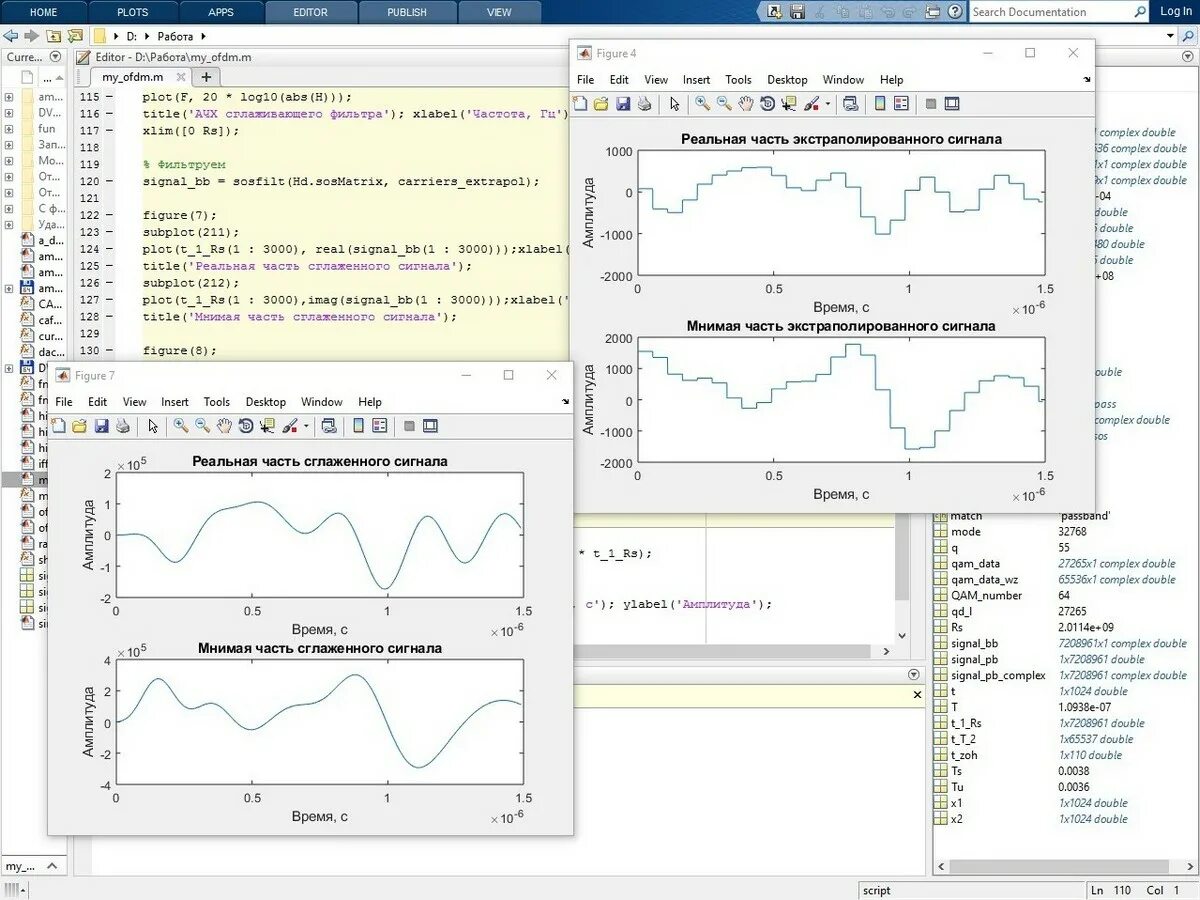Image resolution: width=1200 pixels, height=900 pixels.
Task: Click Link Plot icon in Figure 4
Action: coord(850,103)
